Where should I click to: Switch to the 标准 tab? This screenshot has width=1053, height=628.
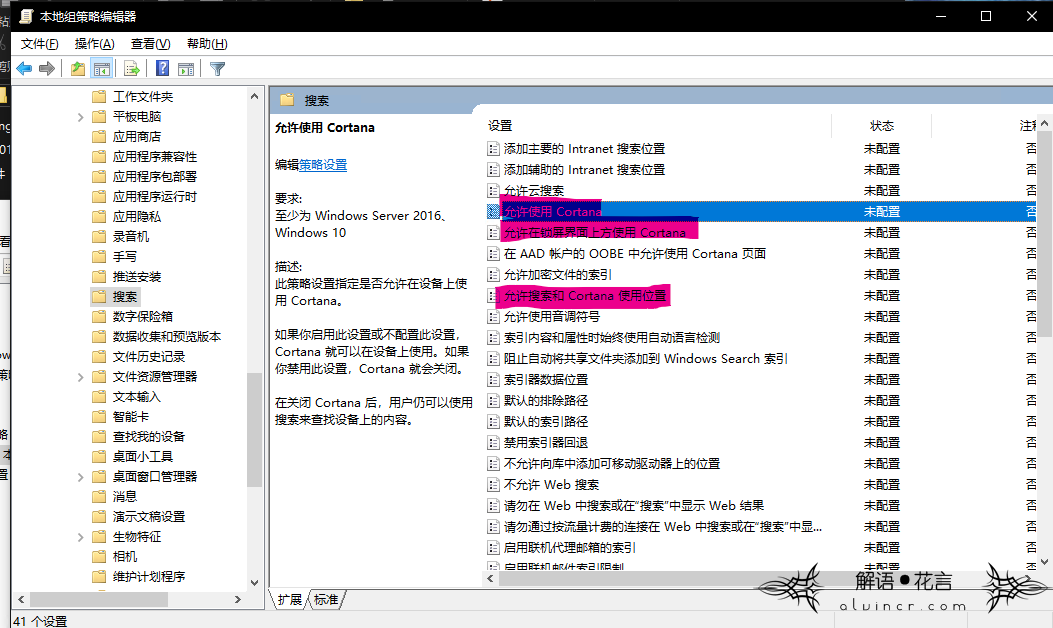(326, 599)
